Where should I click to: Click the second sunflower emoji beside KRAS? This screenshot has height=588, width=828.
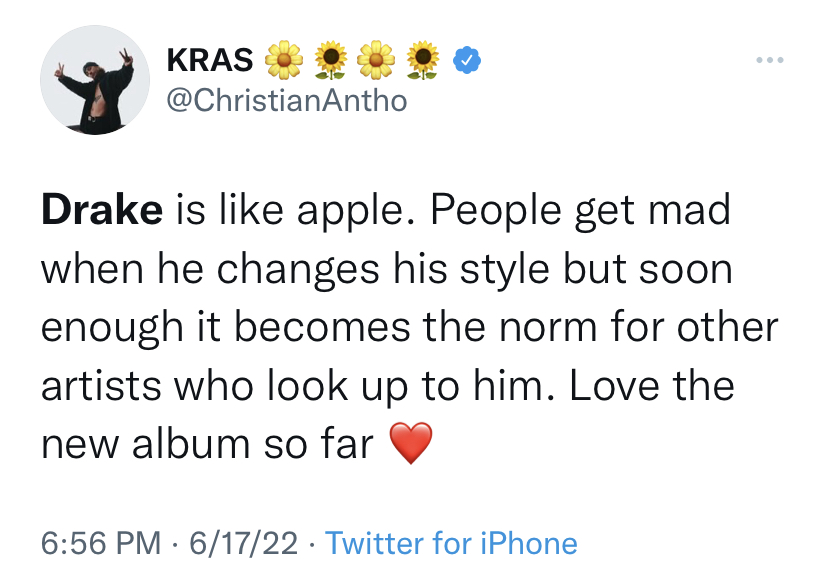(330, 59)
